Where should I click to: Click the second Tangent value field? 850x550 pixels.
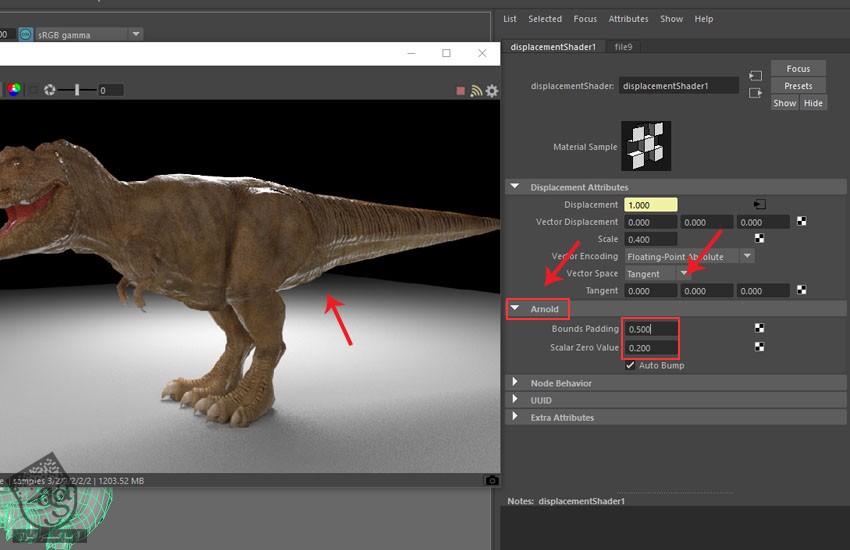coord(707,291)
